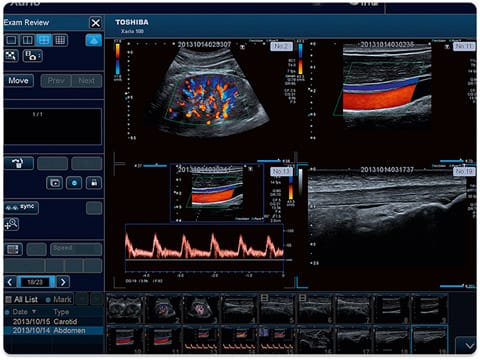480x360 pixels.
Task: Click the Next button
Action: coord(86,81)
